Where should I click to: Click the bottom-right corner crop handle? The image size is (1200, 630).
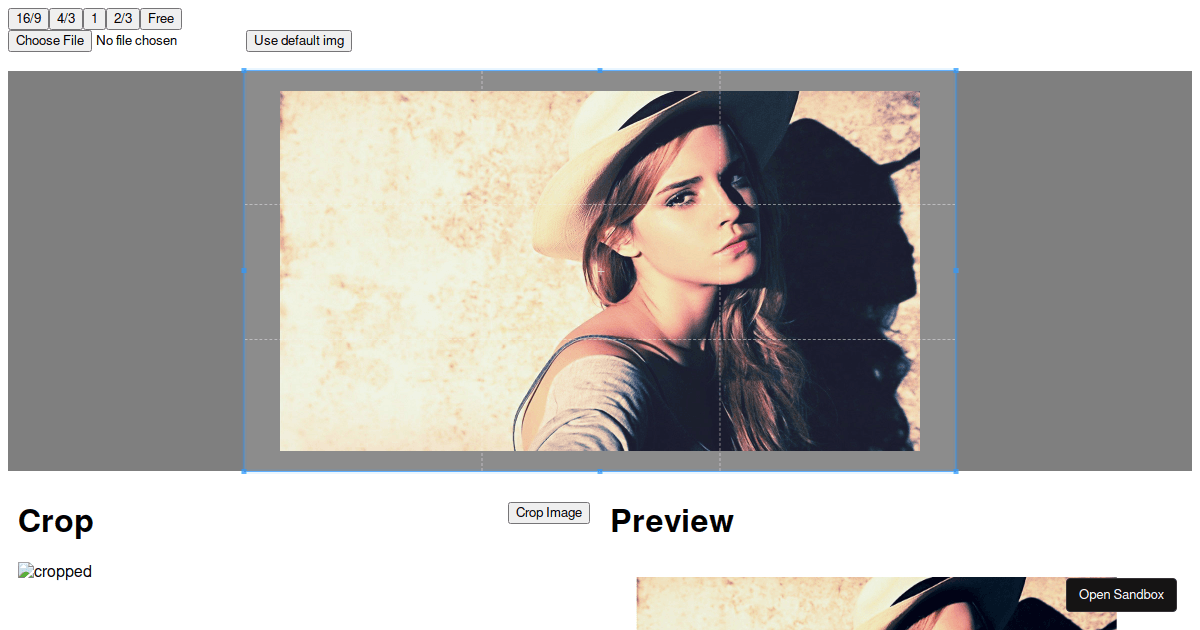click(955, 470)
